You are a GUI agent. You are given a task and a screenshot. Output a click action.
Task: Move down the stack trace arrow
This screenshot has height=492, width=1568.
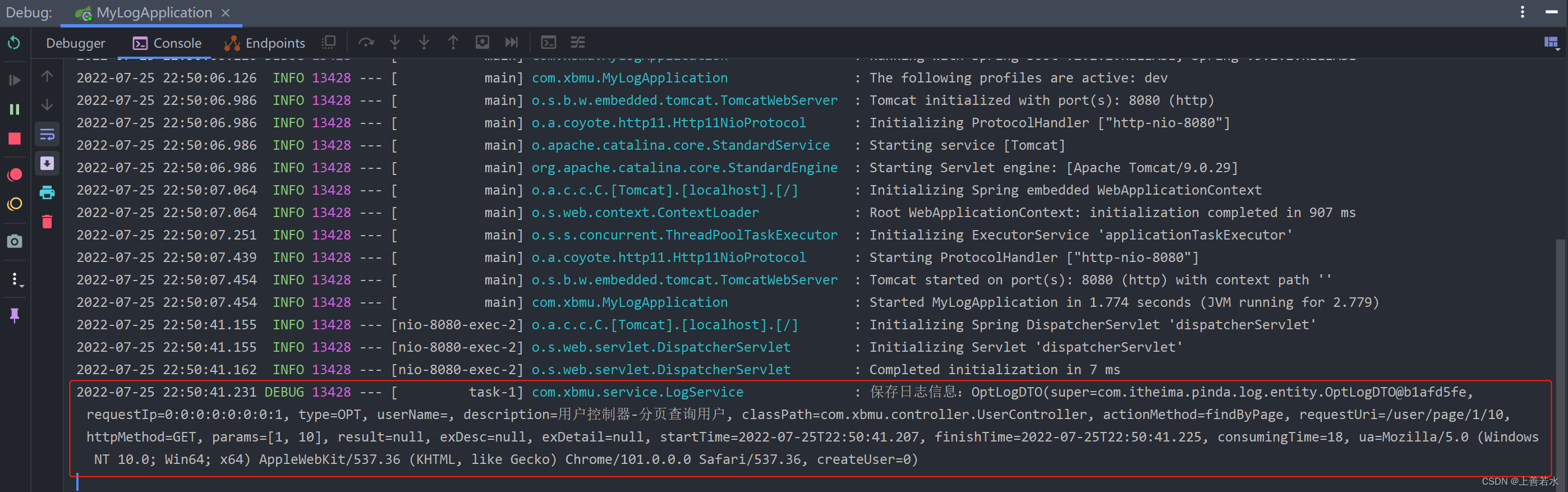[x=47, y=105]
